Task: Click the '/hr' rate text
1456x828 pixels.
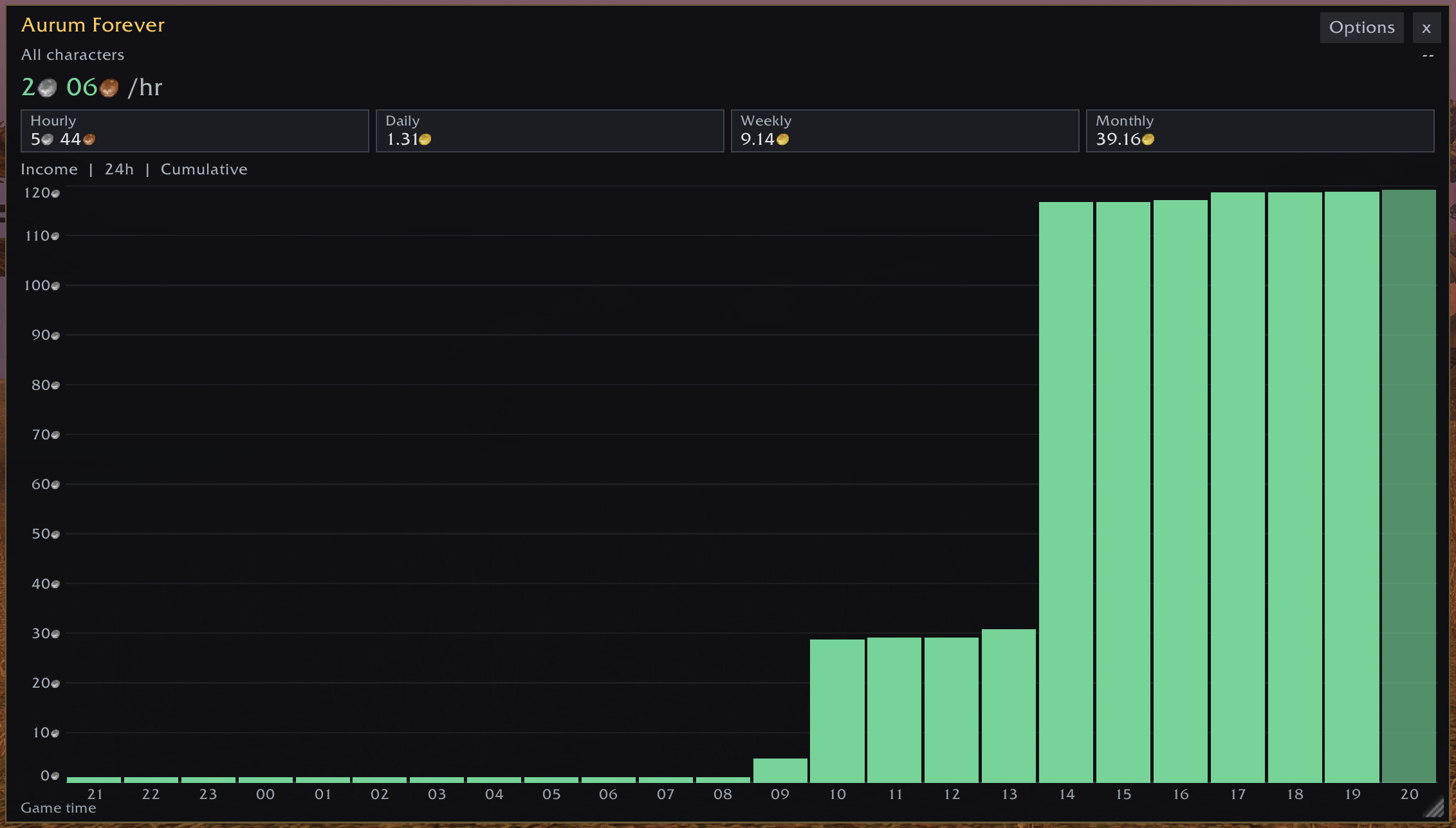Action: 145,87
